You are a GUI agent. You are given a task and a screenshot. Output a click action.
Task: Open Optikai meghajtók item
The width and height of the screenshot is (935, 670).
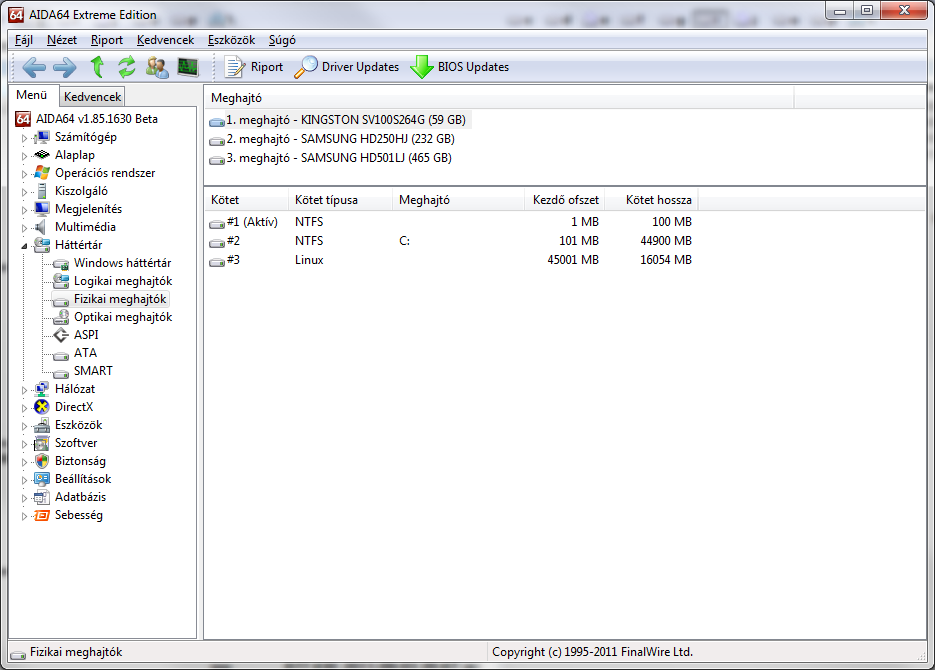123,317
